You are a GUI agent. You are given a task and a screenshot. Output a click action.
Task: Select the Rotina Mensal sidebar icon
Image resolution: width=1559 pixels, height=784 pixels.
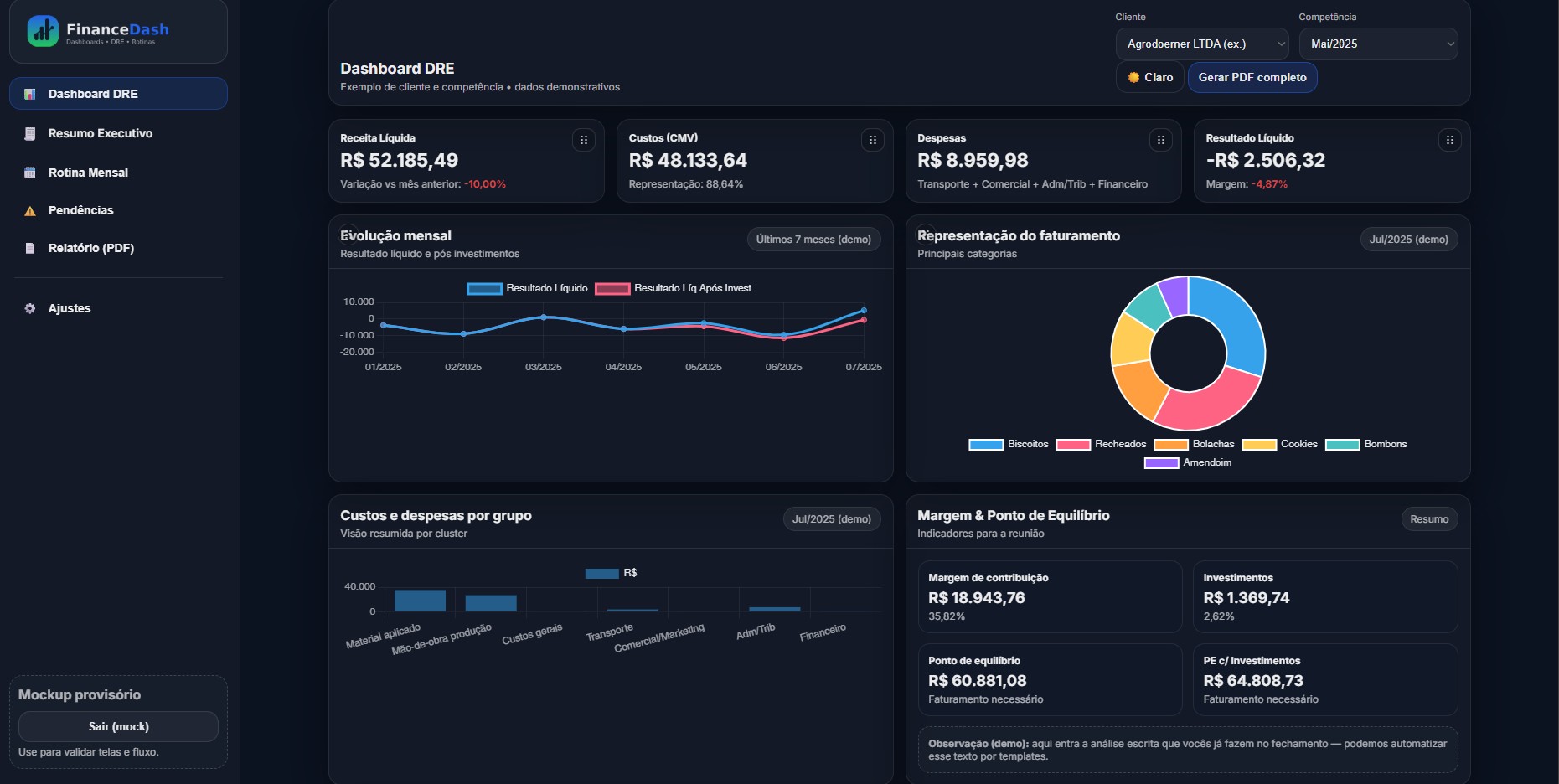(x=29, y=173)
